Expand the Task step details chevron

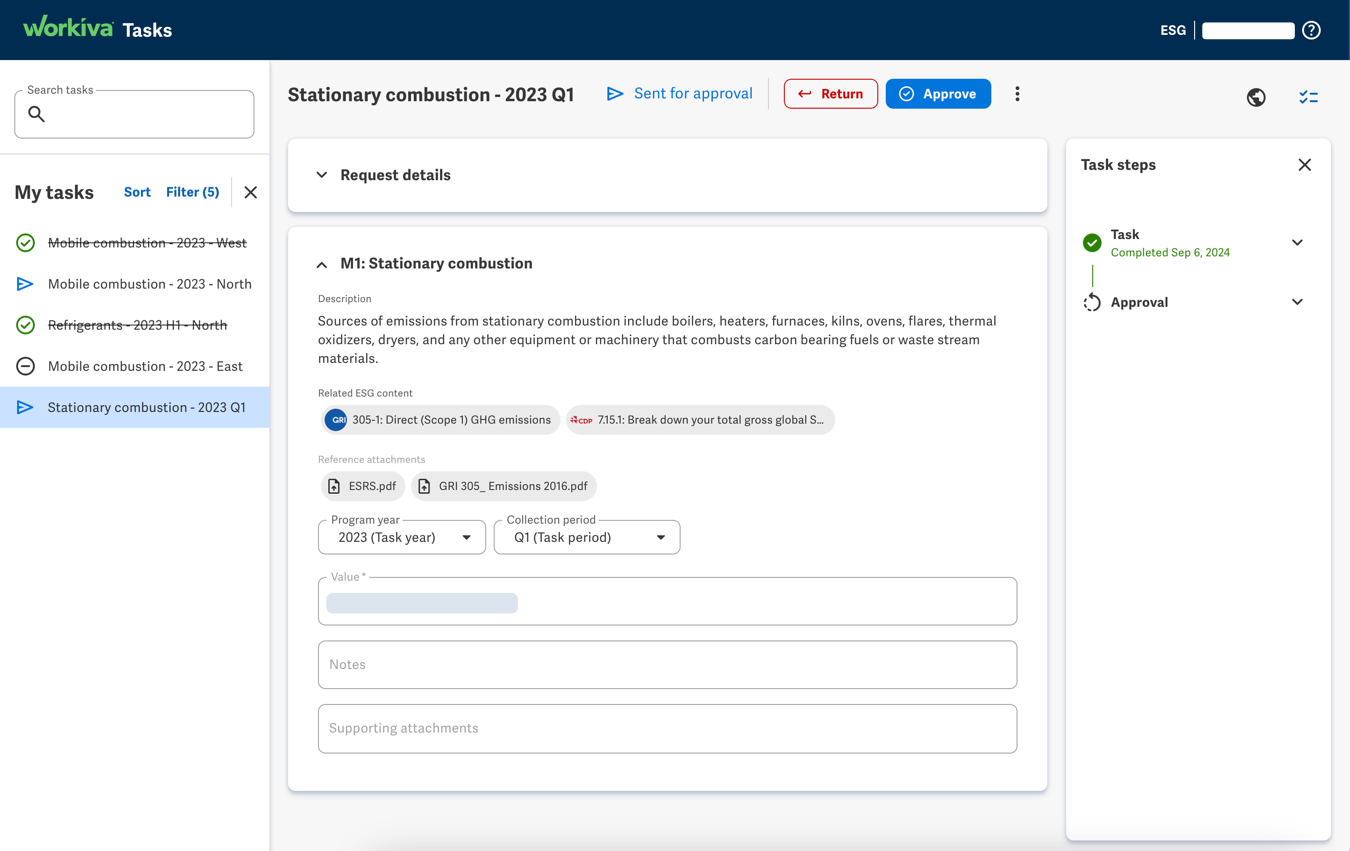pyautogui.click(x=1297, y=243)
